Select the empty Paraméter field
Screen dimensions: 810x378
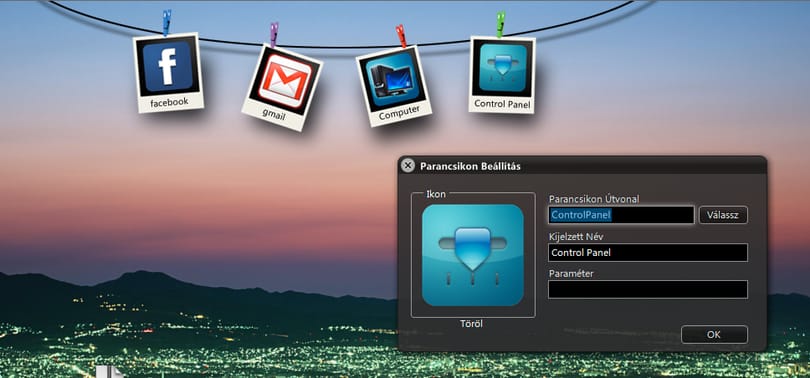coord(648,289)
